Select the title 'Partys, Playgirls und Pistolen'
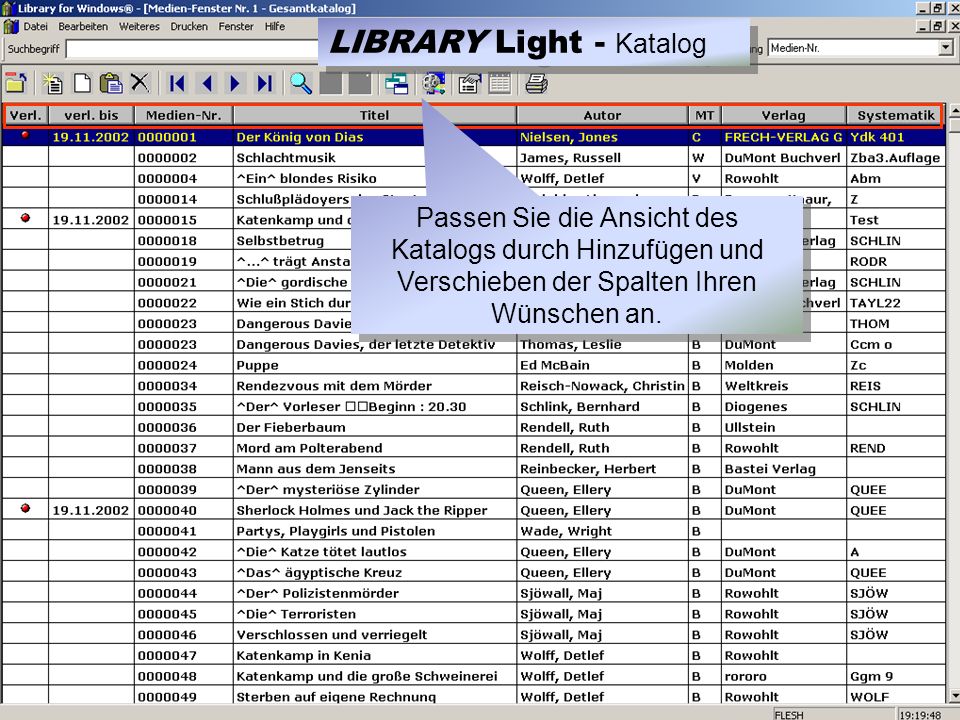This screenshot has width=960, height=720. [x=336, y=531]
